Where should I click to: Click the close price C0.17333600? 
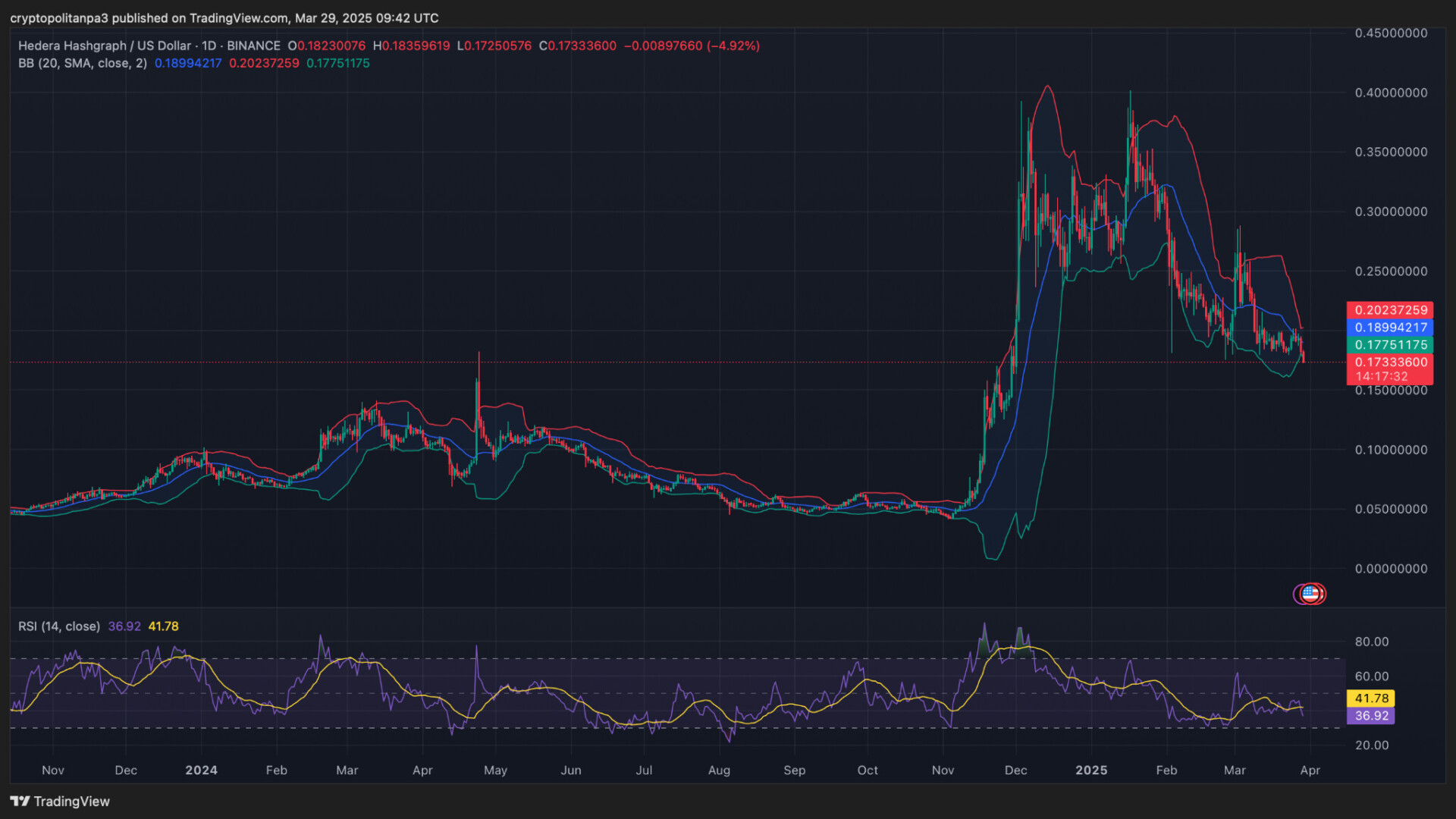coord(578,45)
